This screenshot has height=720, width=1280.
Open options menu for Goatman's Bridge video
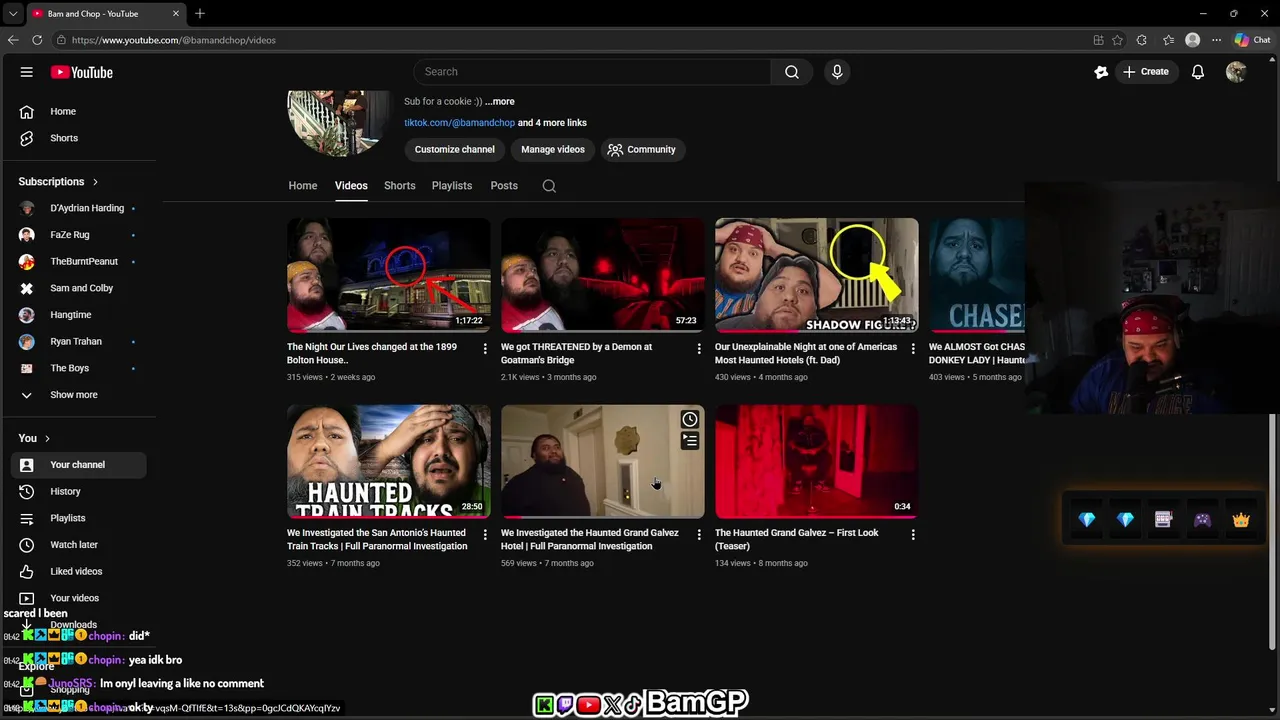coord(699,348)
